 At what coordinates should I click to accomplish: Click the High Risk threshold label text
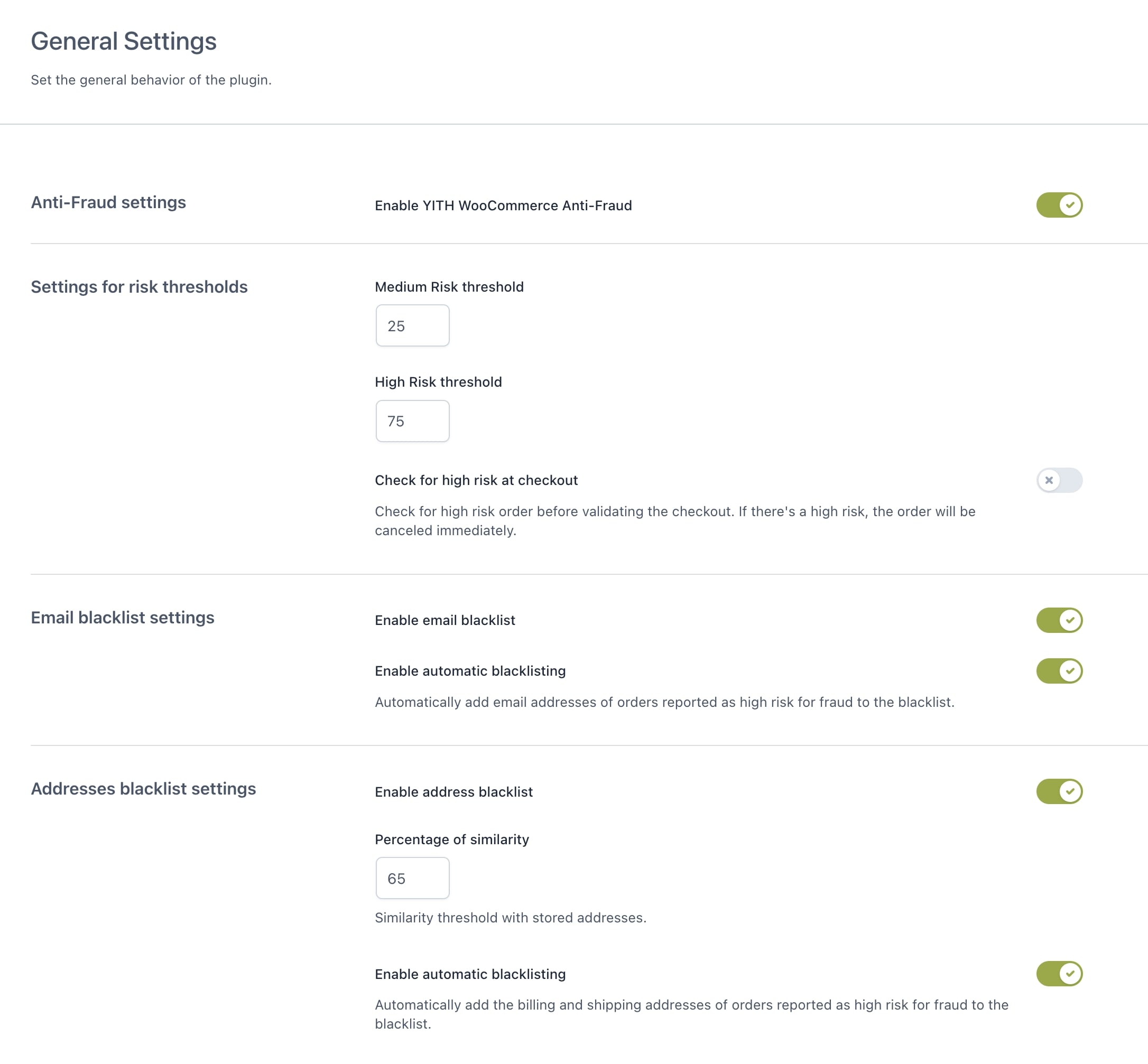point(438,382)
